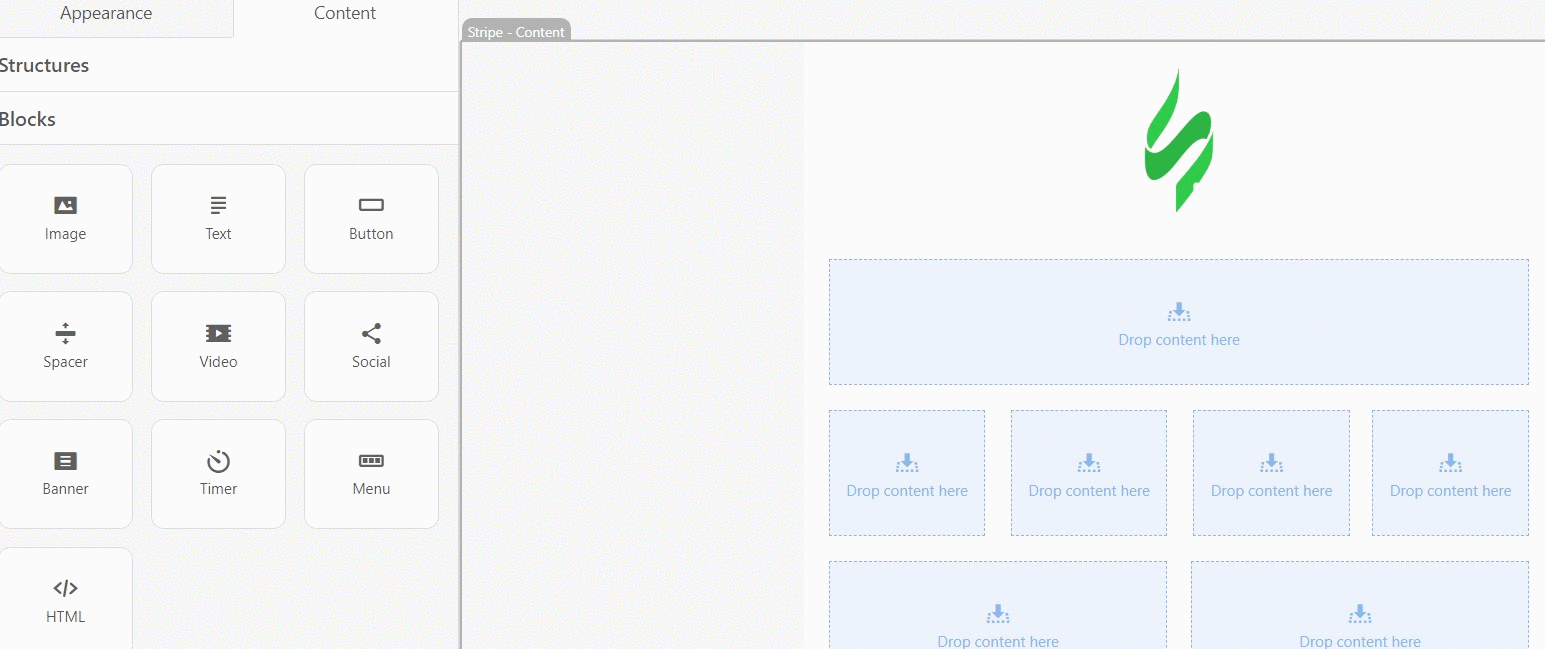Click the Stripe - Content label tab

click(516, 31)
